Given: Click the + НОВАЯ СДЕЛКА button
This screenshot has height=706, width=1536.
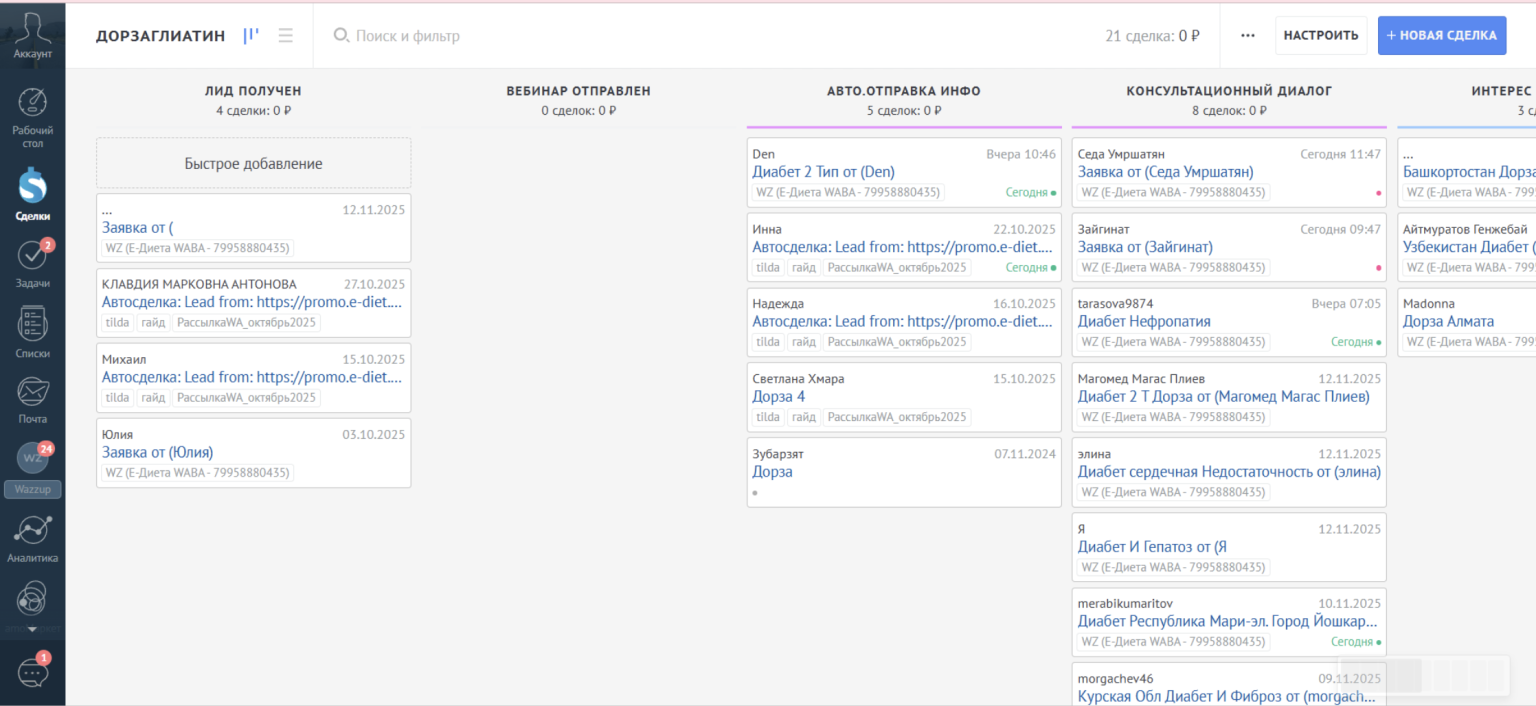Looking at the screenshot, I should (1441, 36).
